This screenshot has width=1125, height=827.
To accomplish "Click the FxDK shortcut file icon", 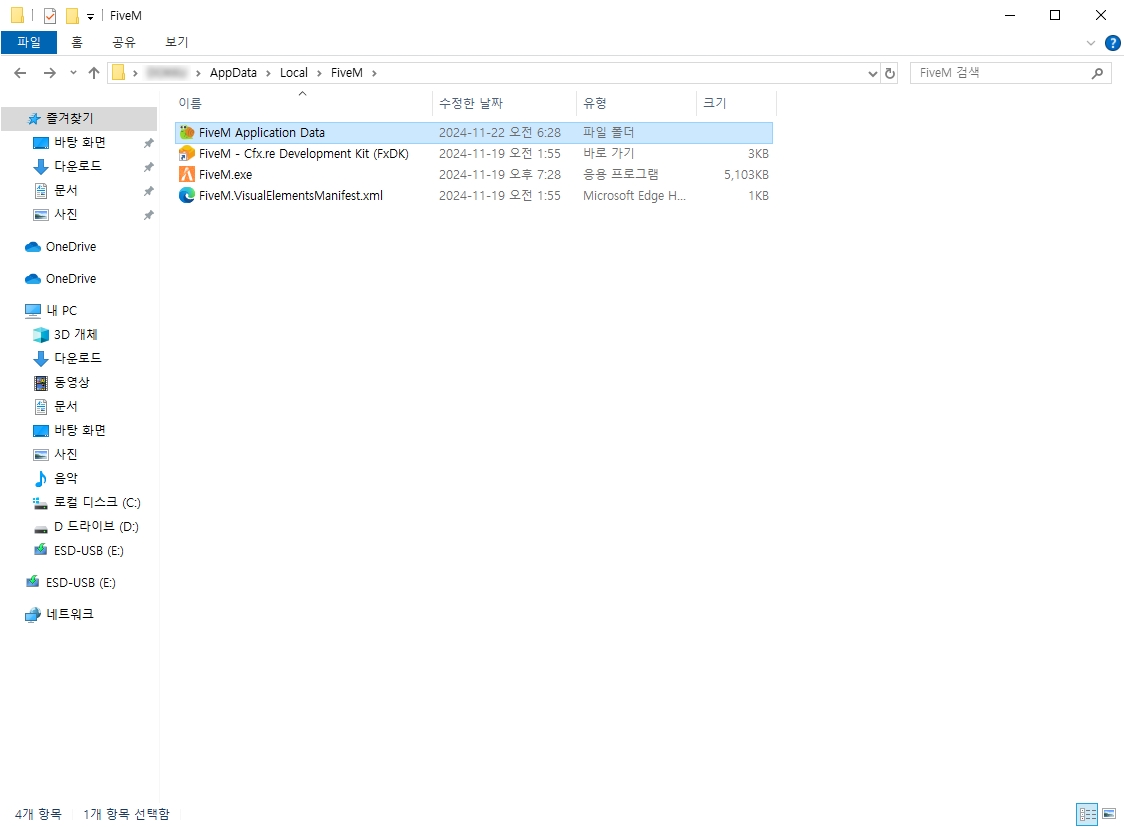I will [x=186, y=154].
